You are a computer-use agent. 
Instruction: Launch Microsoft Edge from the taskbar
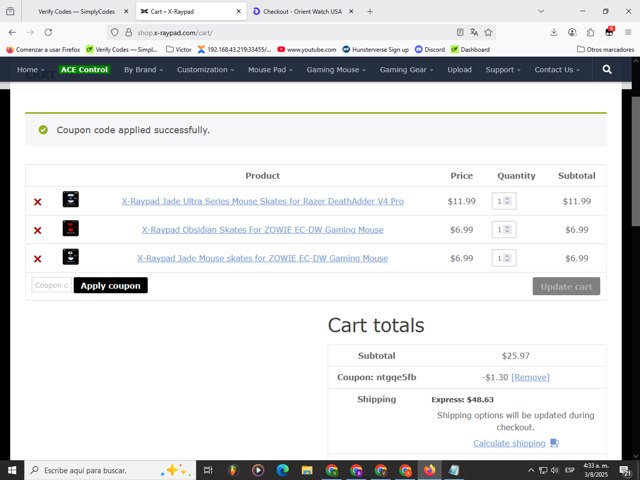[x=282, y=470]
